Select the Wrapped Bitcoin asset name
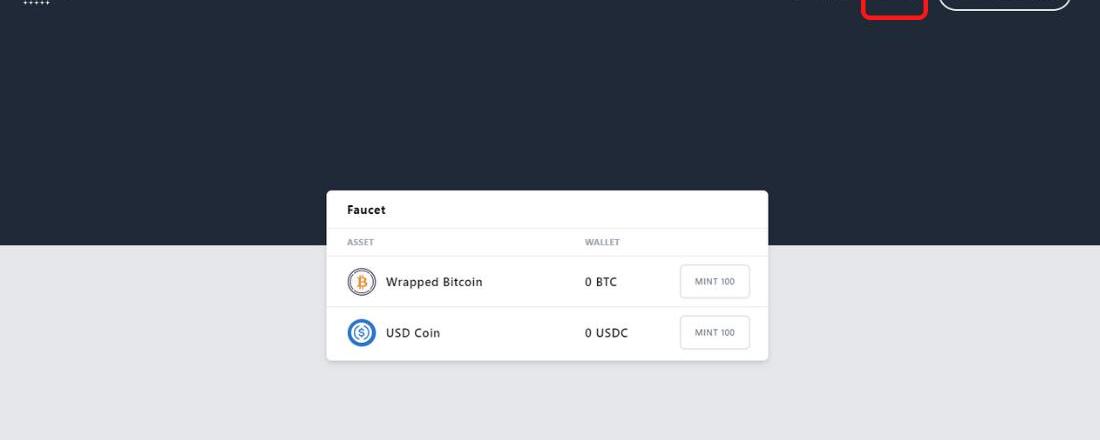Viewport: 1100px width, 440px height. (434, 282)
